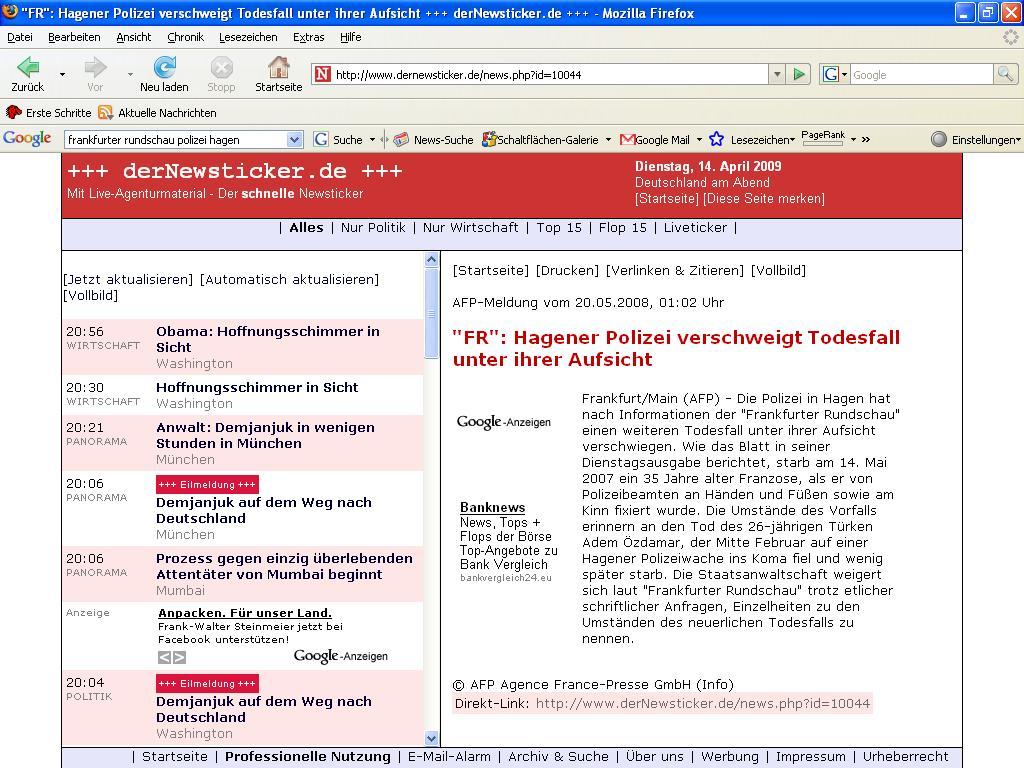This screenshot has height=768, width=1024.
Task: Go to Startseite home icon
Action: pyautogui.click(x=279, y=67)
